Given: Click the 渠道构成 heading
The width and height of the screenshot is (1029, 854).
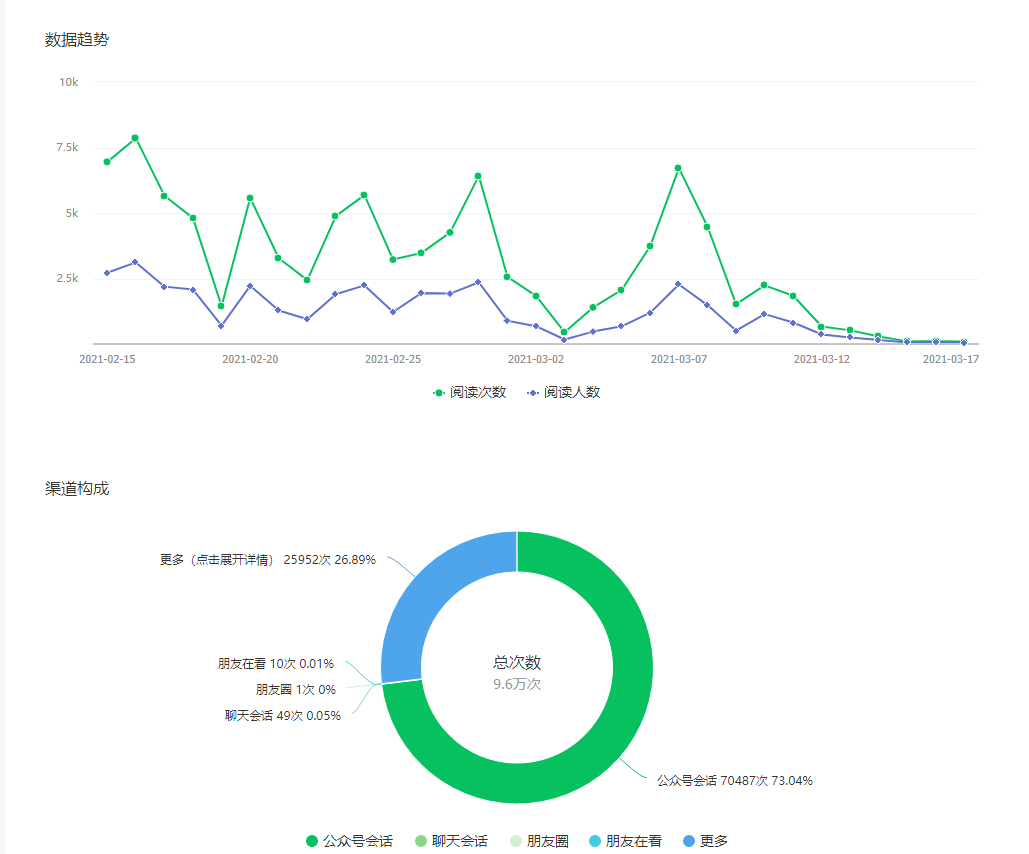Looking at the screenshot, I should [x=77, y=488].
